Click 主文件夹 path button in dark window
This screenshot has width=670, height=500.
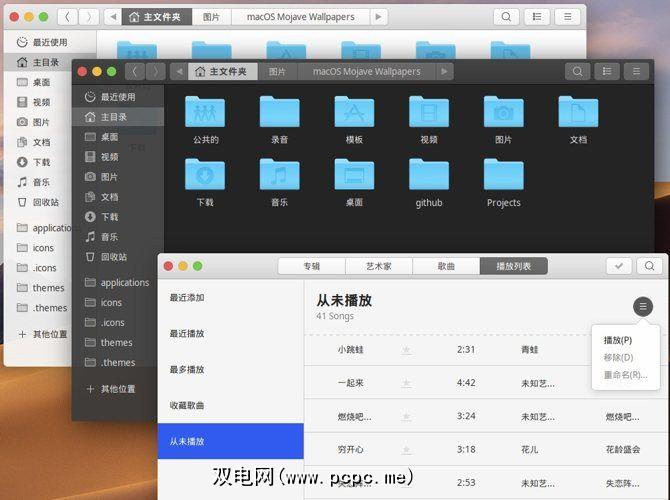pyautogui.click(x=223, y=71)
